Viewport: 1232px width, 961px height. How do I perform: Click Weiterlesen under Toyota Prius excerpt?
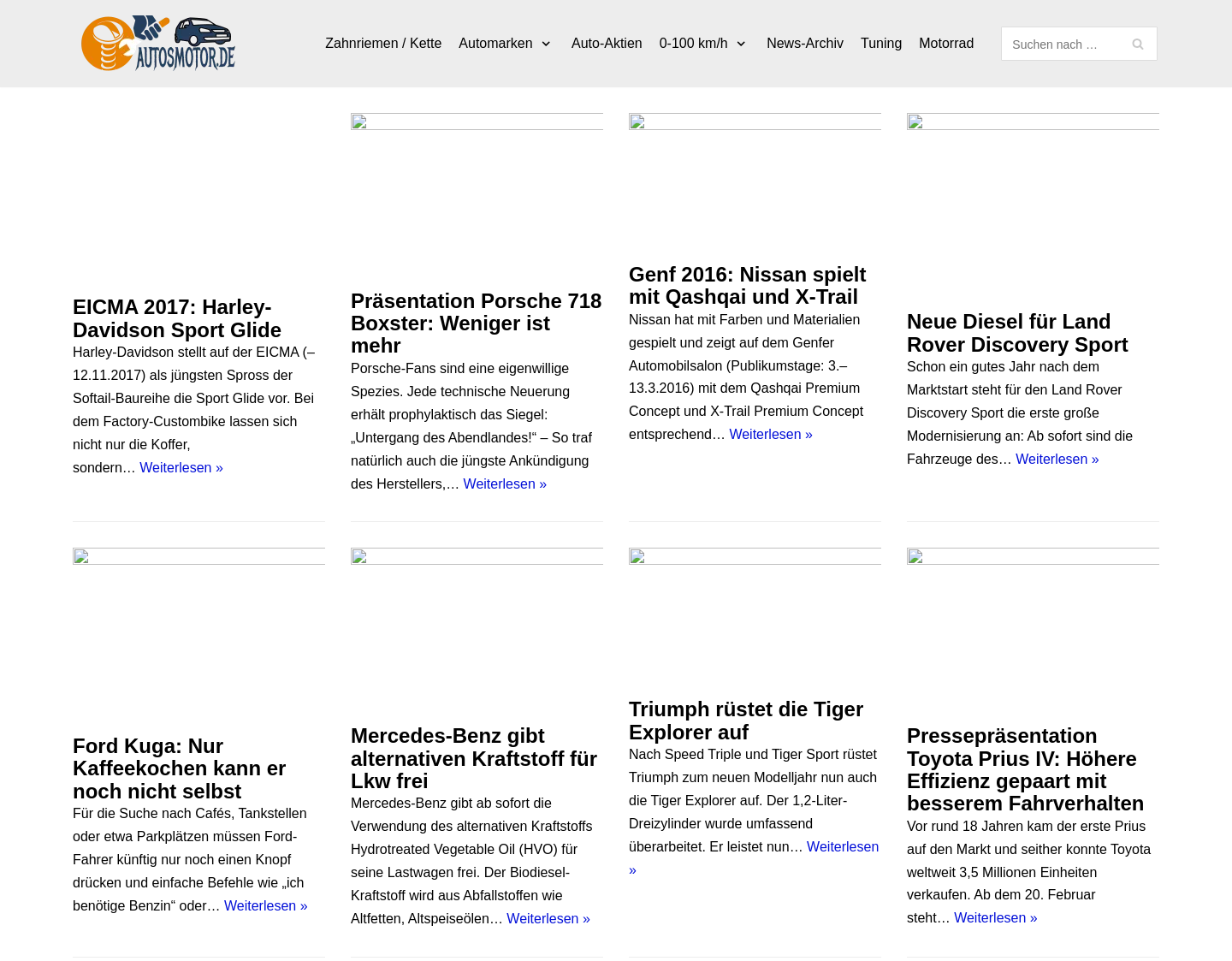[x=996, y=917]
